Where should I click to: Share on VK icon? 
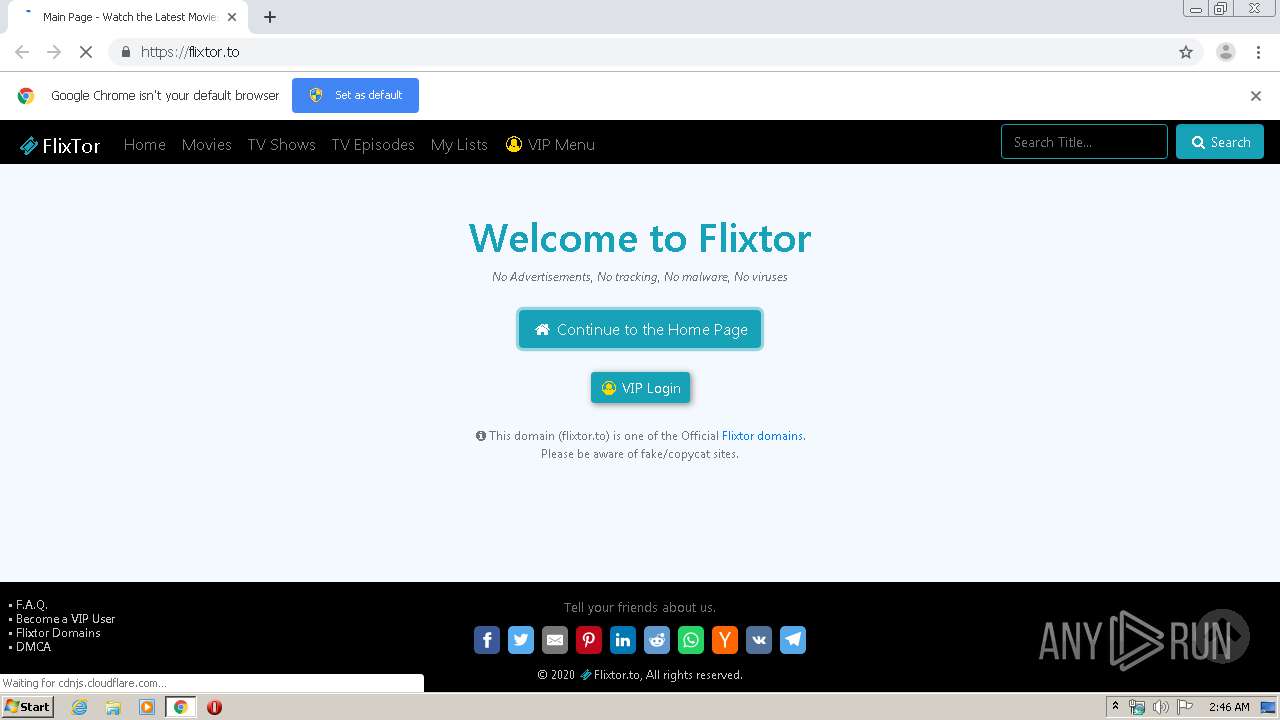pos(759,640)
